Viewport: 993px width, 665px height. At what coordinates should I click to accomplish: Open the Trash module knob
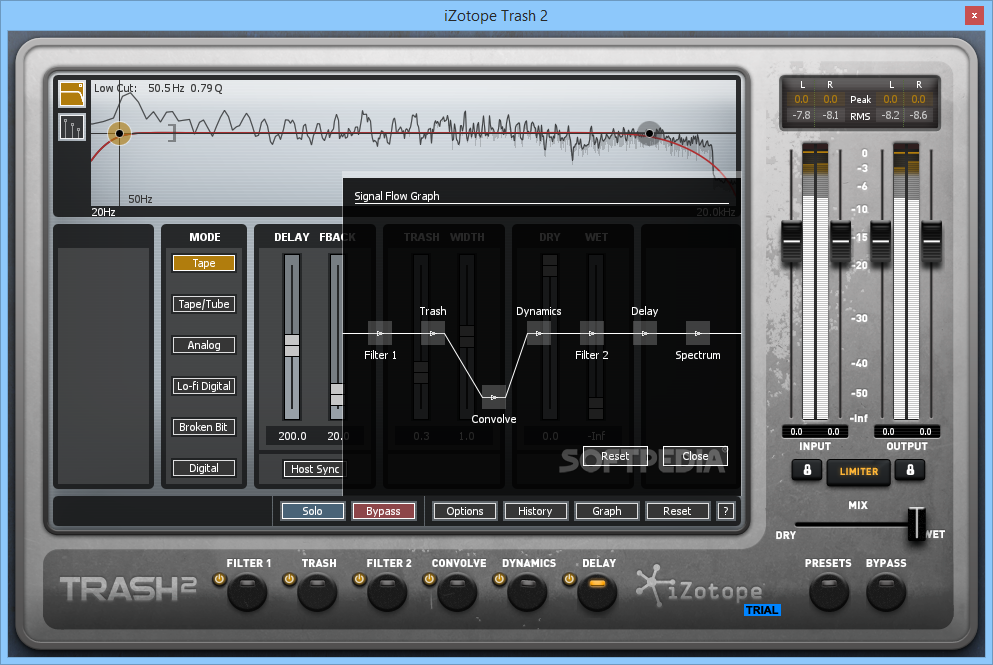tap(317, 592)
